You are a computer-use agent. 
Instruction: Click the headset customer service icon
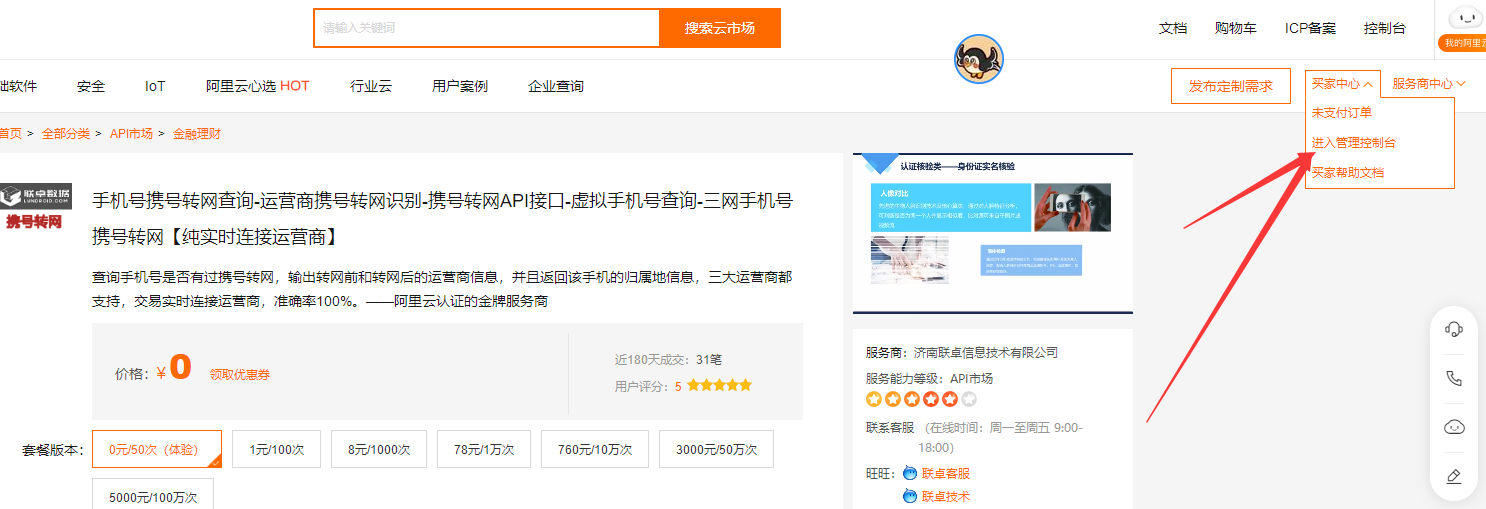tap(1455, 328)
